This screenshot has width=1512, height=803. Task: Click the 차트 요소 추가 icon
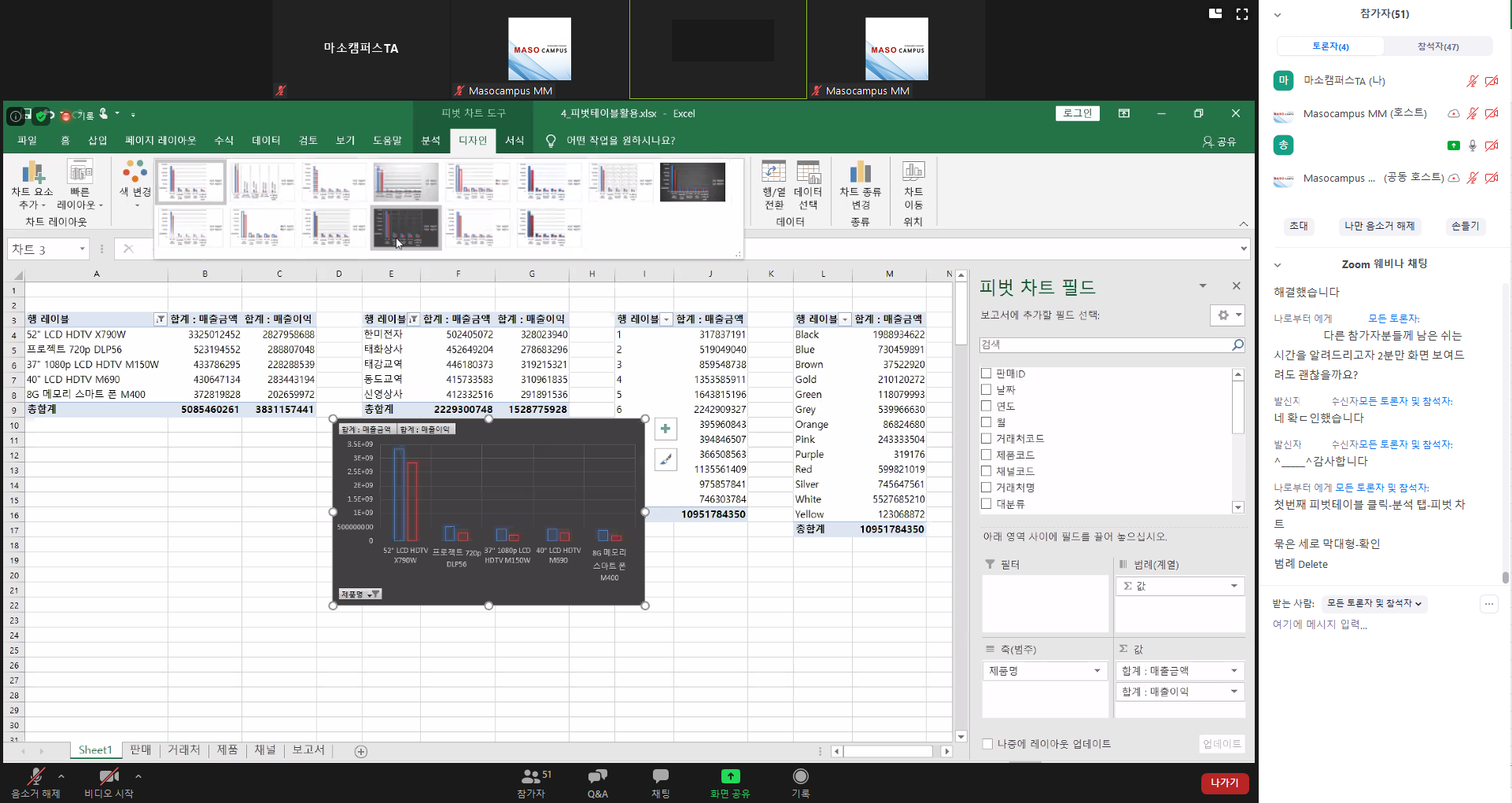32,173
